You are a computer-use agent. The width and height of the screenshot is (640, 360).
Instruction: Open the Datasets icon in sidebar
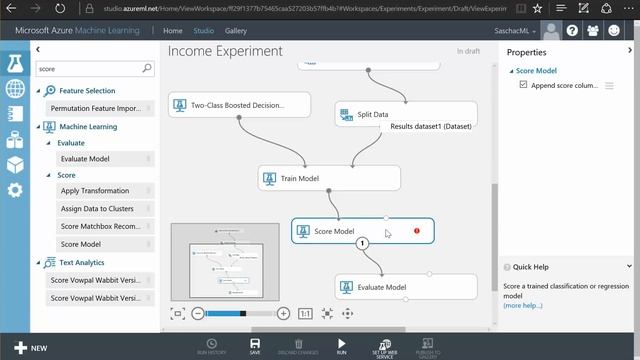(x=15, y=140)
